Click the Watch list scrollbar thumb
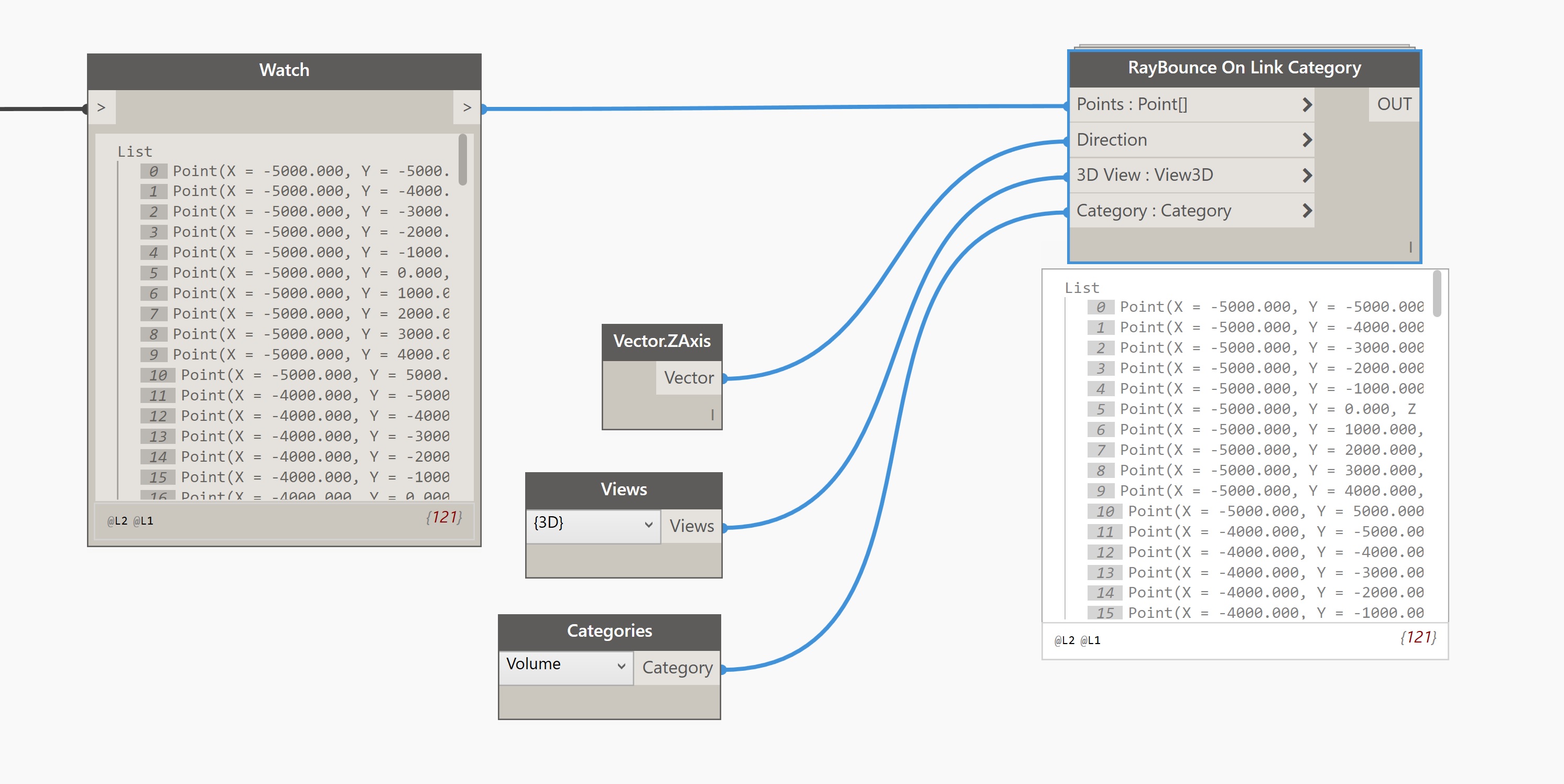This screenshot has width=1564, height=784. (x=463, y=159)
